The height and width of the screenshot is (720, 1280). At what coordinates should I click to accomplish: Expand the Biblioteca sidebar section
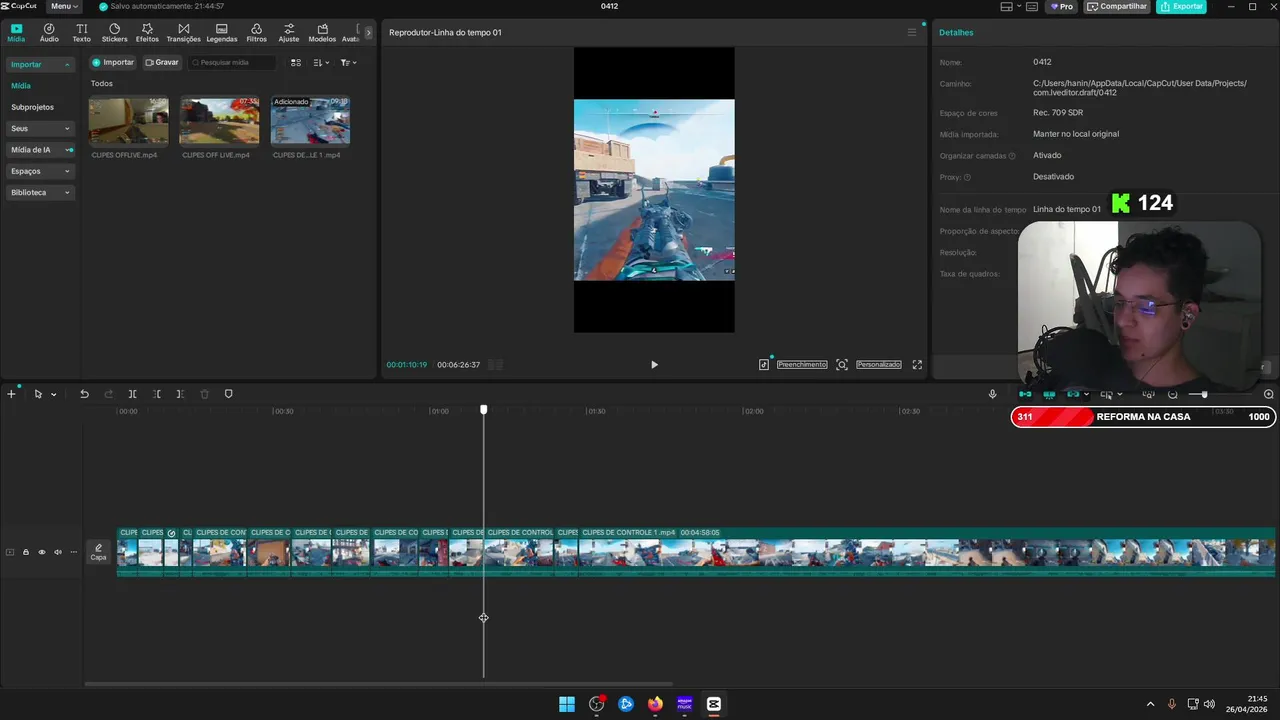40,192
